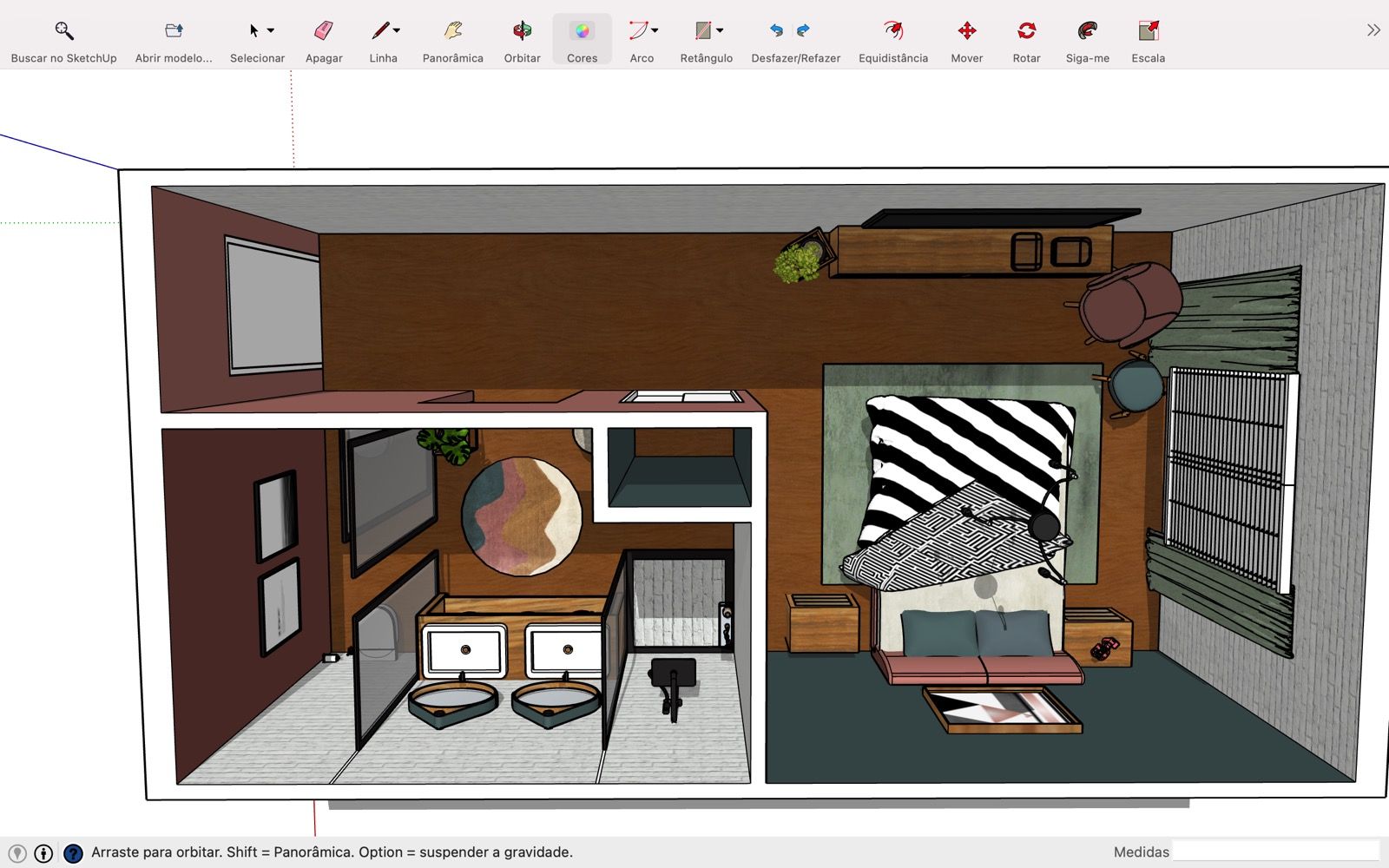Show more toolbar items with double chevron
Viewport: 1389px width, 868px height.
(1373, 30)
